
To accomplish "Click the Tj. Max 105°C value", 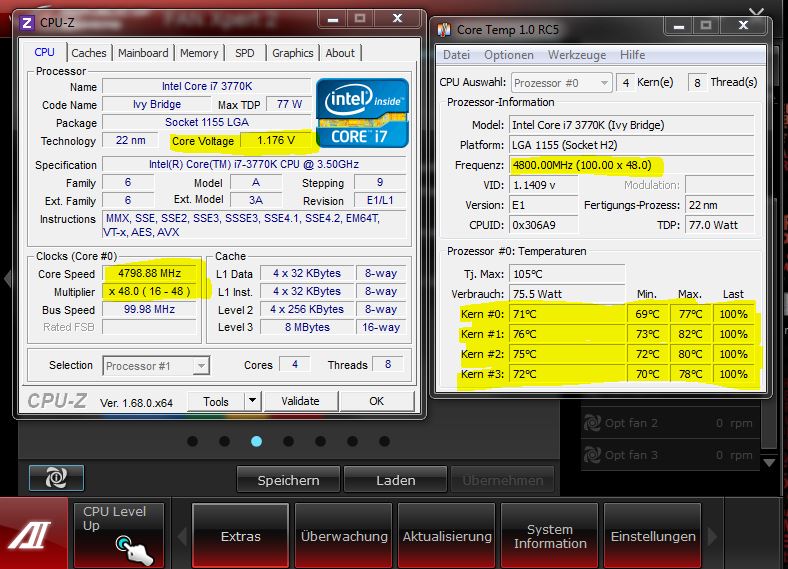I will click(x=567, y=274).
